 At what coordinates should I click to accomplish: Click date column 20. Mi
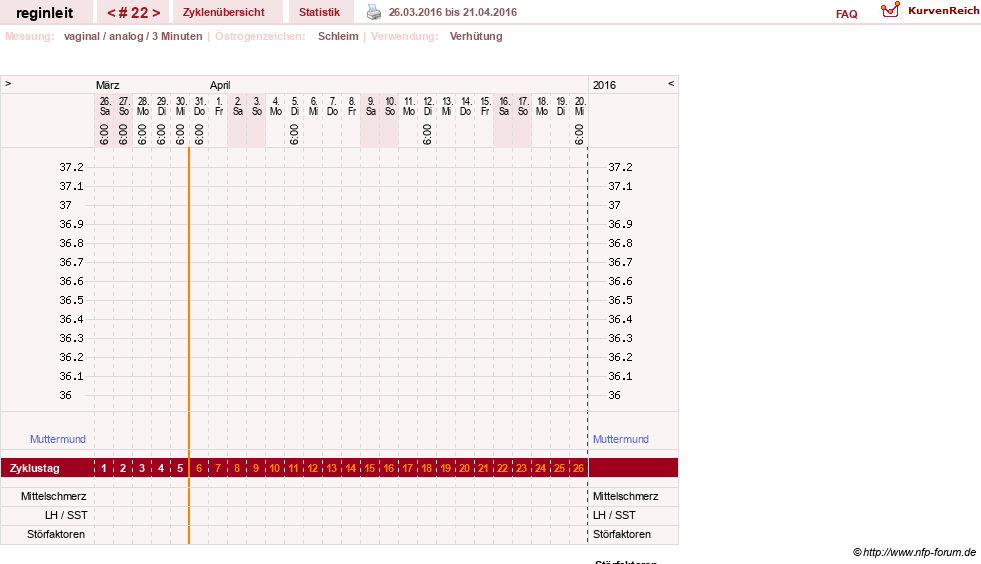579,106
